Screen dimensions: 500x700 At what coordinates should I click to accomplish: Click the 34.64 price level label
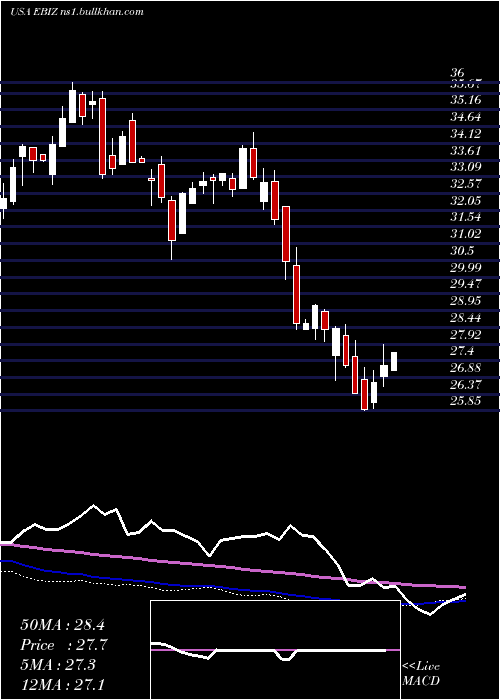[x=466, y=117]
